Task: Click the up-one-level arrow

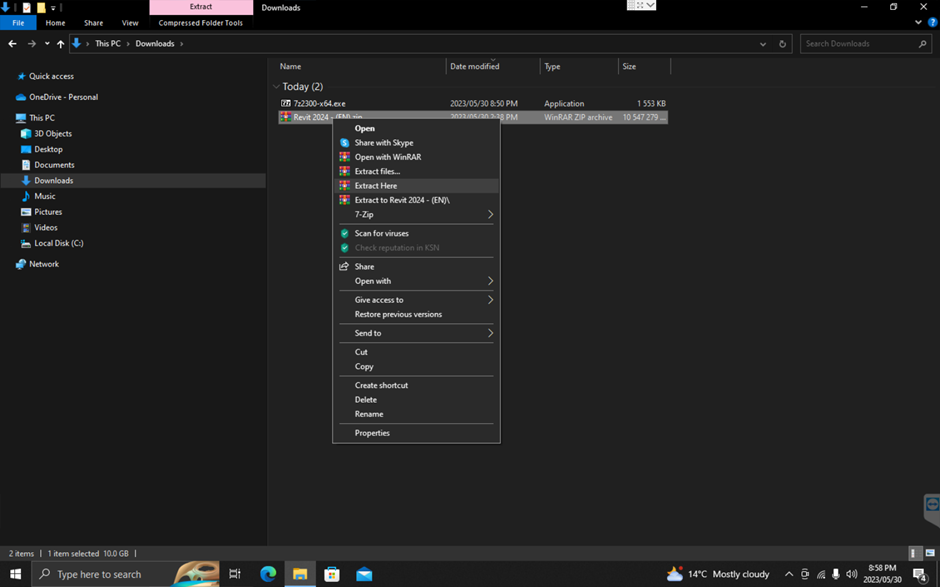Action: (x=61, y=44)
